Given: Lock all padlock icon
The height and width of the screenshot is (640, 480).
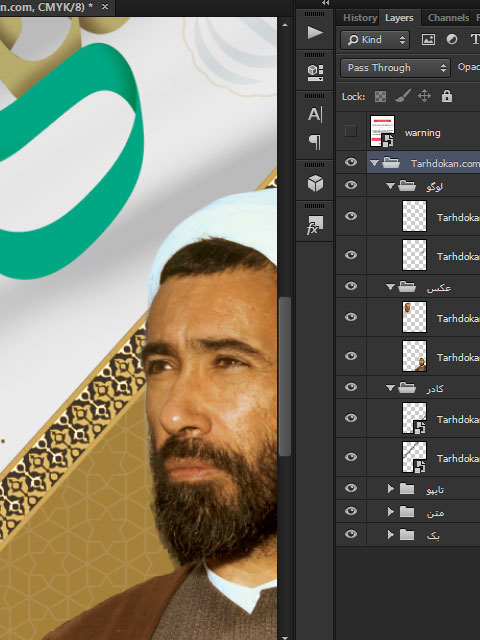Looking at the screenshot, I should point(447,96).
